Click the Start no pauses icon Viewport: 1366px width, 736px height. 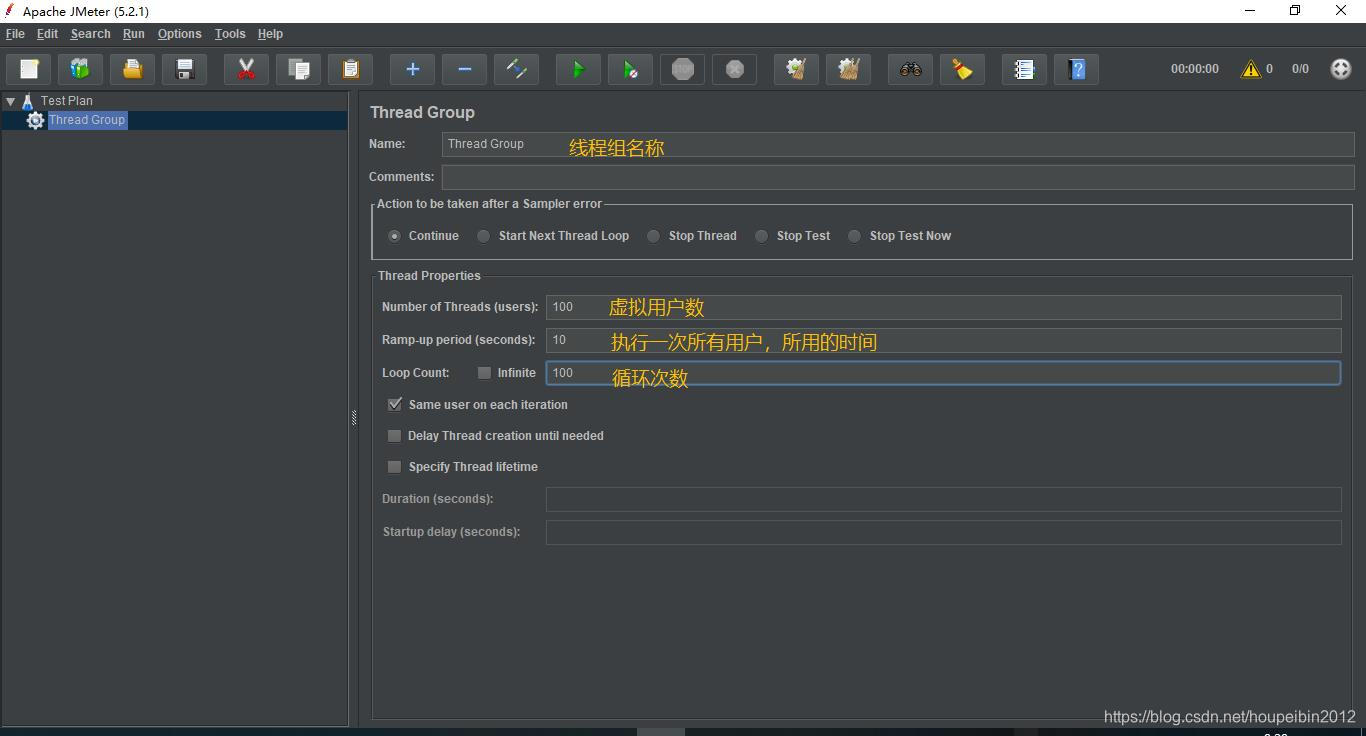(x=630, y=69)
